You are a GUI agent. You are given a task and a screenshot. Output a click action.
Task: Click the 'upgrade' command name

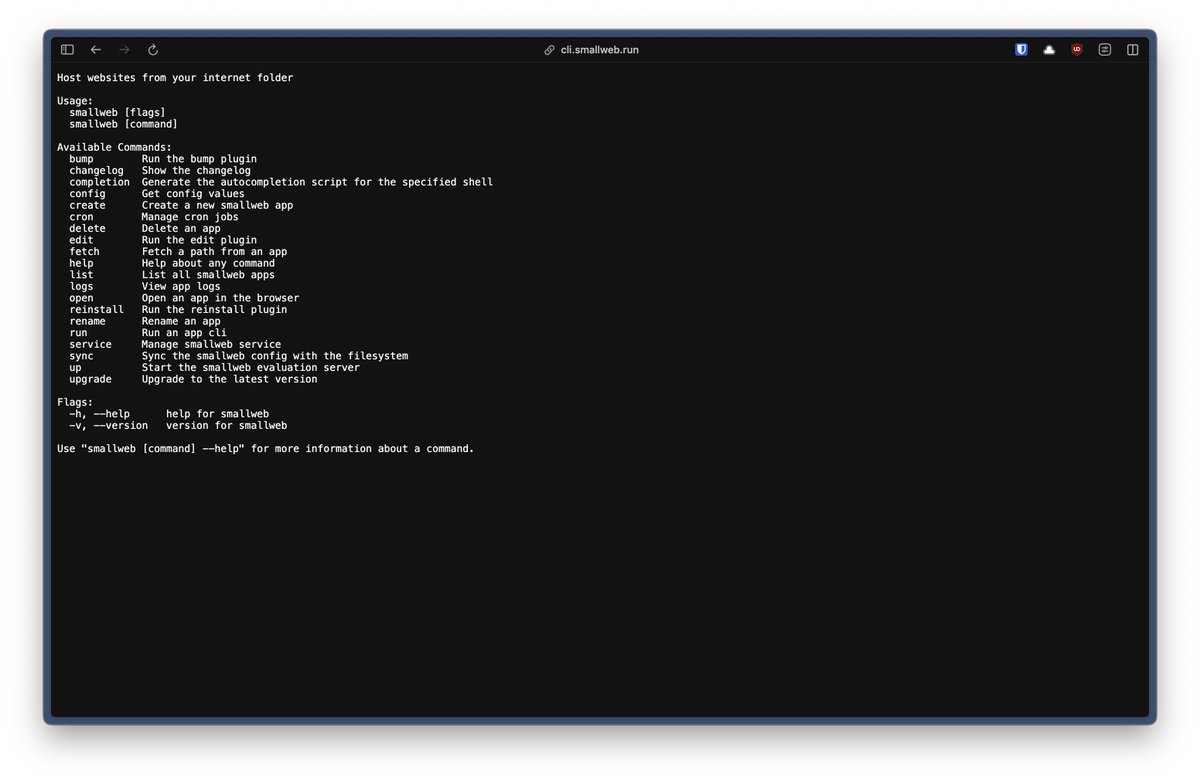[90, 379]
